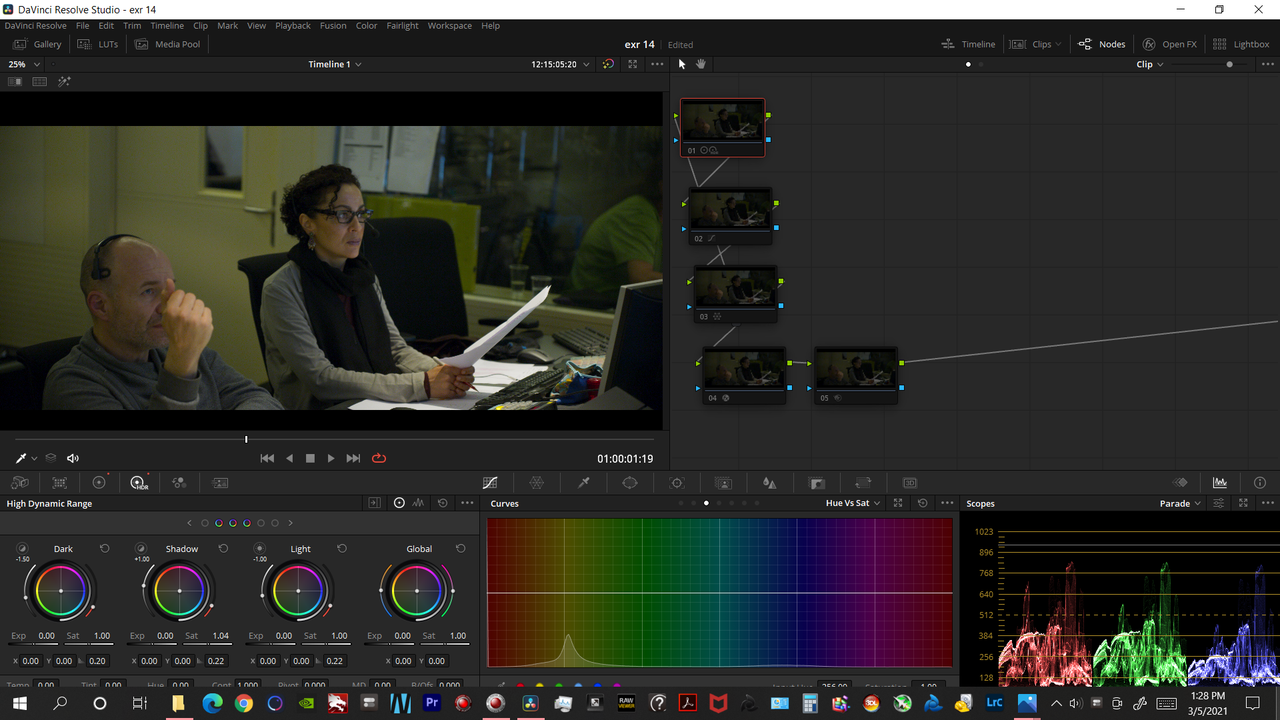Open the Workspace menu
1280x720 pixels.
[x=450, y=25]
